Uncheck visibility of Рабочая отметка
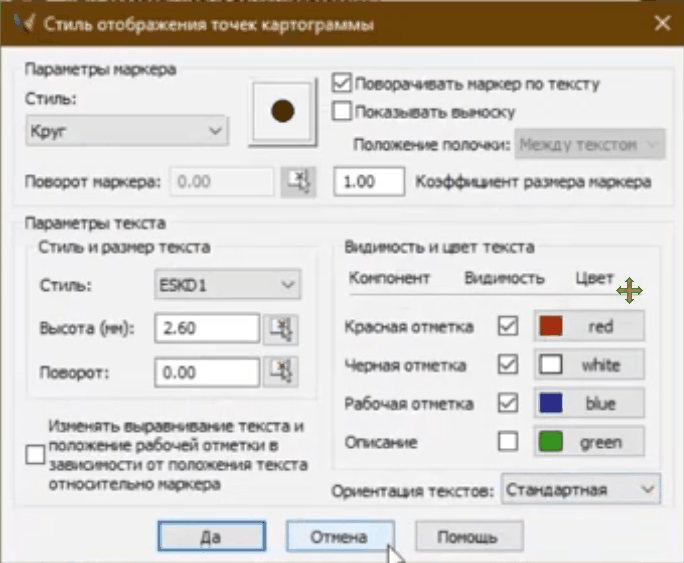Image resolution: width=684 pixels, height=563 pixels. 509,403
